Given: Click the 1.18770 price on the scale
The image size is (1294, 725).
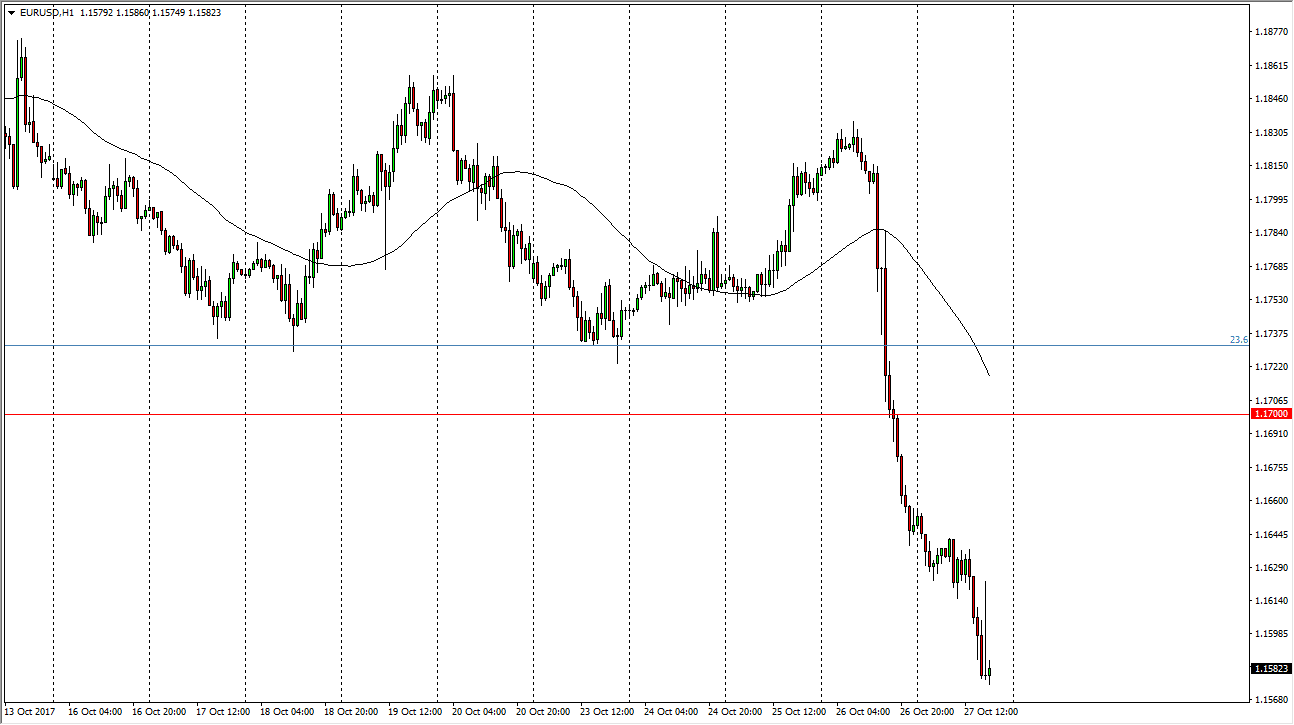Looking at the screenshot, I should point(1271,32).
